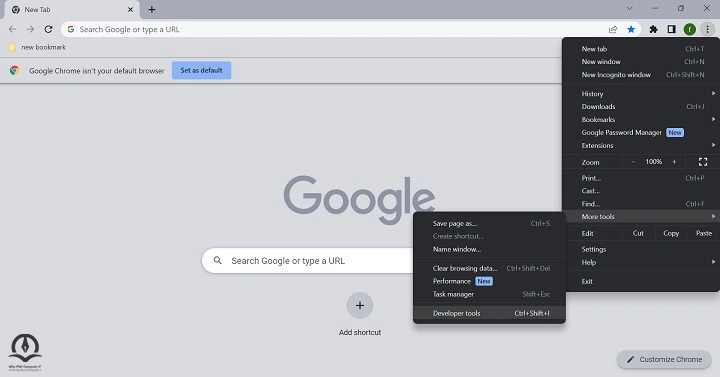
Task: Open Performance in More tools
Action: (x=489, y=281)
